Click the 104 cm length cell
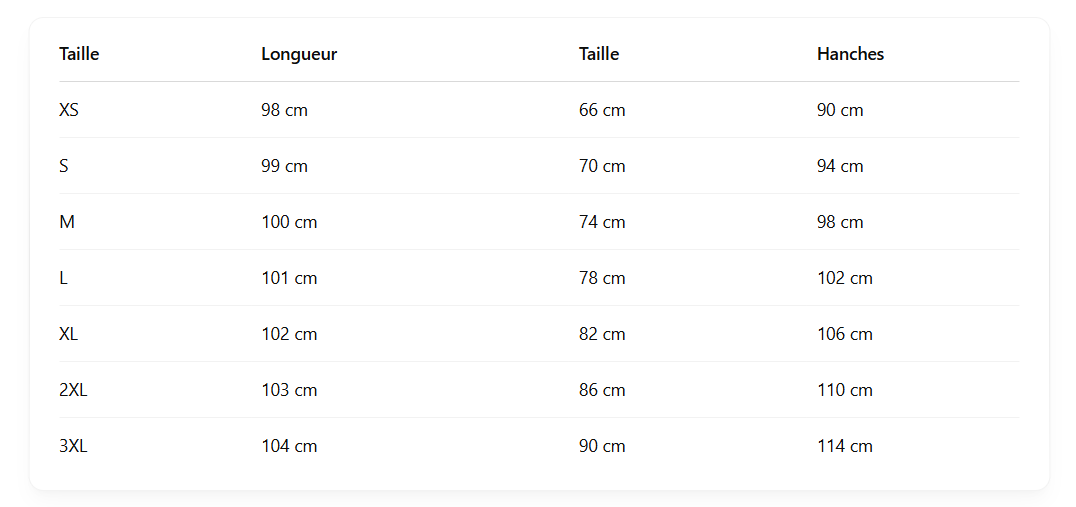1076x507 pixels. (x=289, y=446)
